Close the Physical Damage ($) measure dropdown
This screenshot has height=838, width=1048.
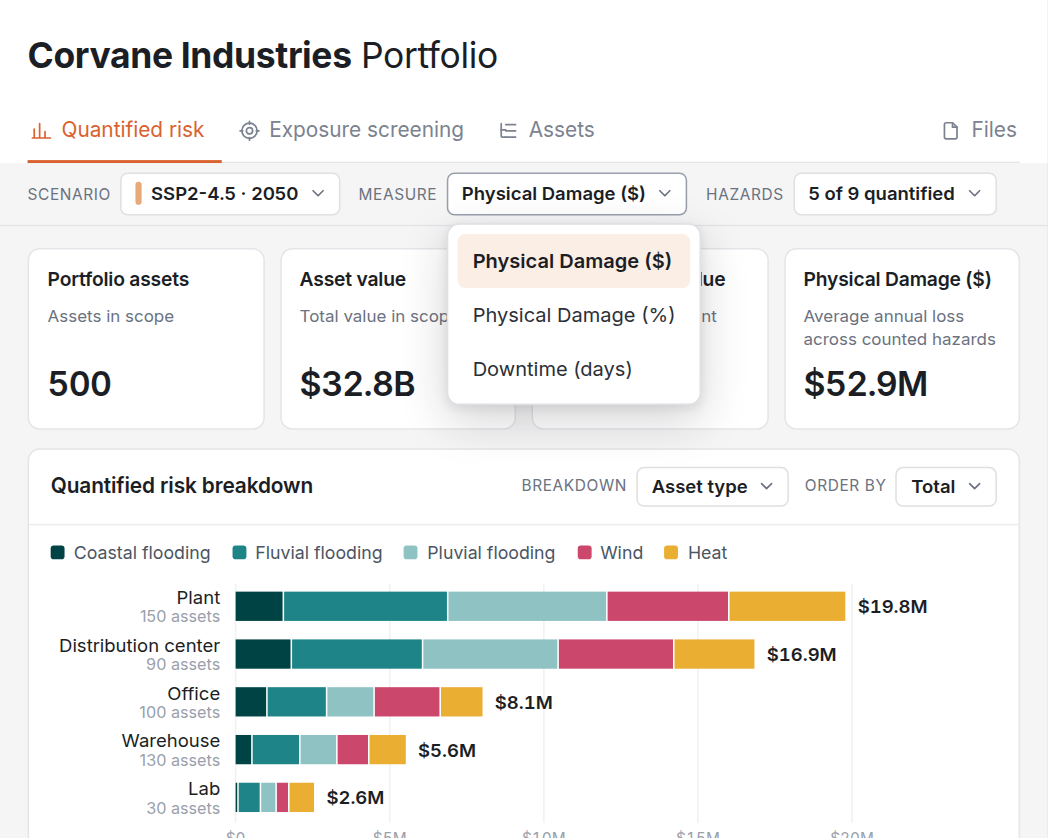[x=567, y=194]
